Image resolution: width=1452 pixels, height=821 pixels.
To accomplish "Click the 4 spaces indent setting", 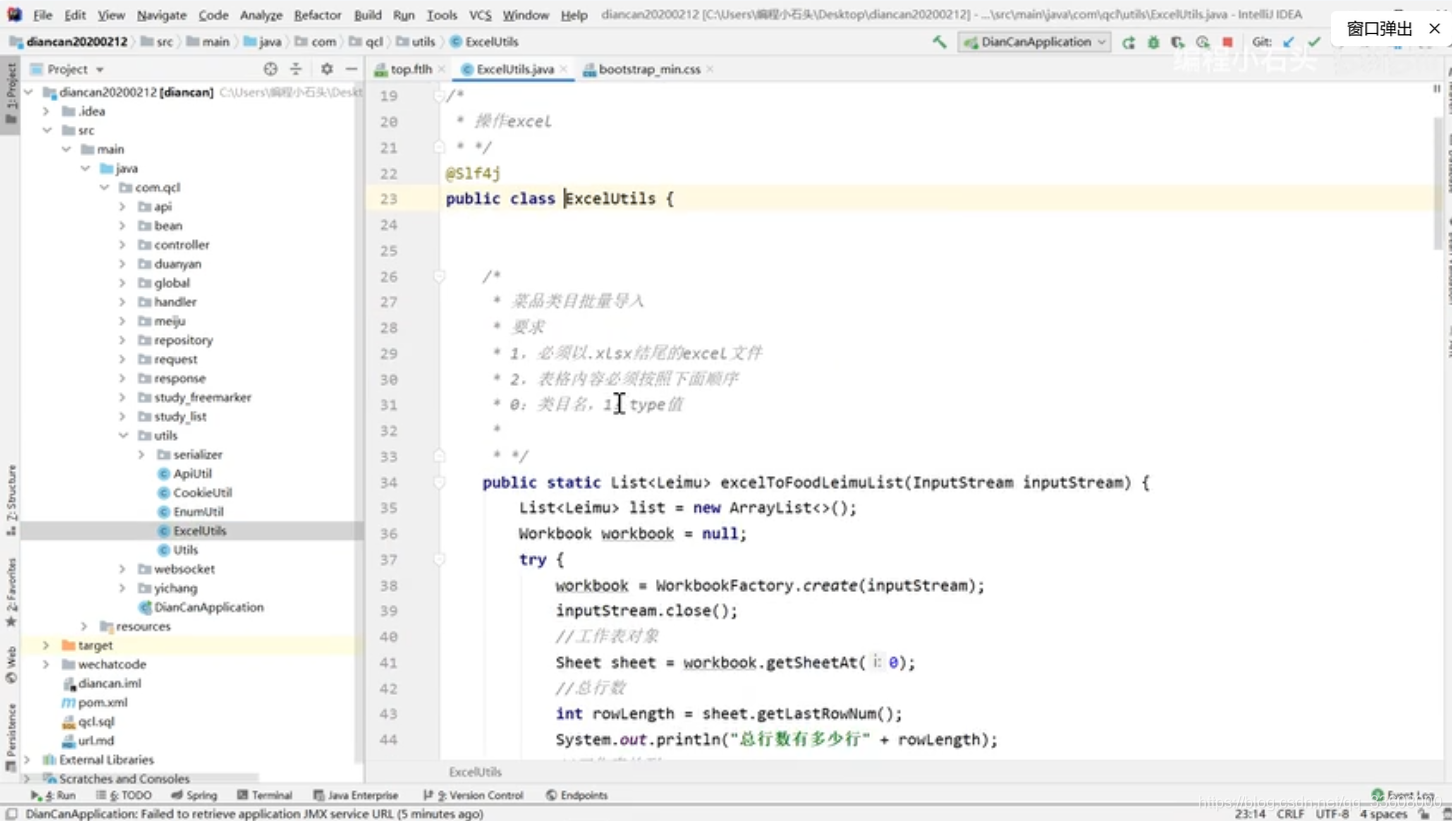I will [1384, 814].
